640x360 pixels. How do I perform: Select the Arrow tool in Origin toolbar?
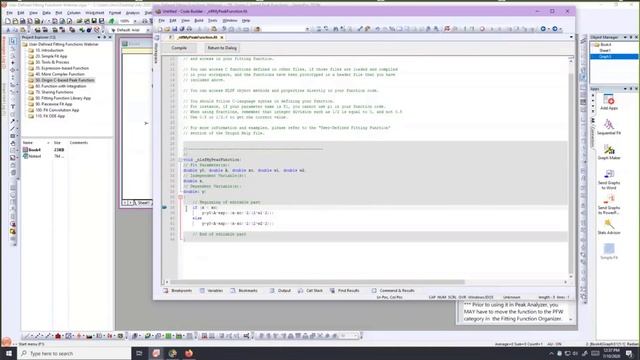[x=13, y=121]
